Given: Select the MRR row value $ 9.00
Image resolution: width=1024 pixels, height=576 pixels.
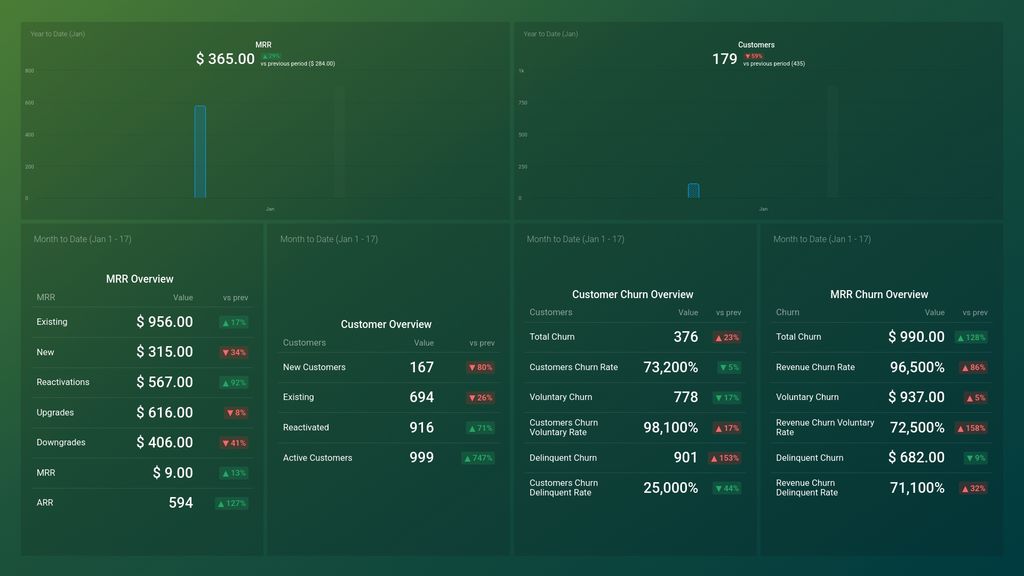Looking at the screenshot, I should (172, 473).
